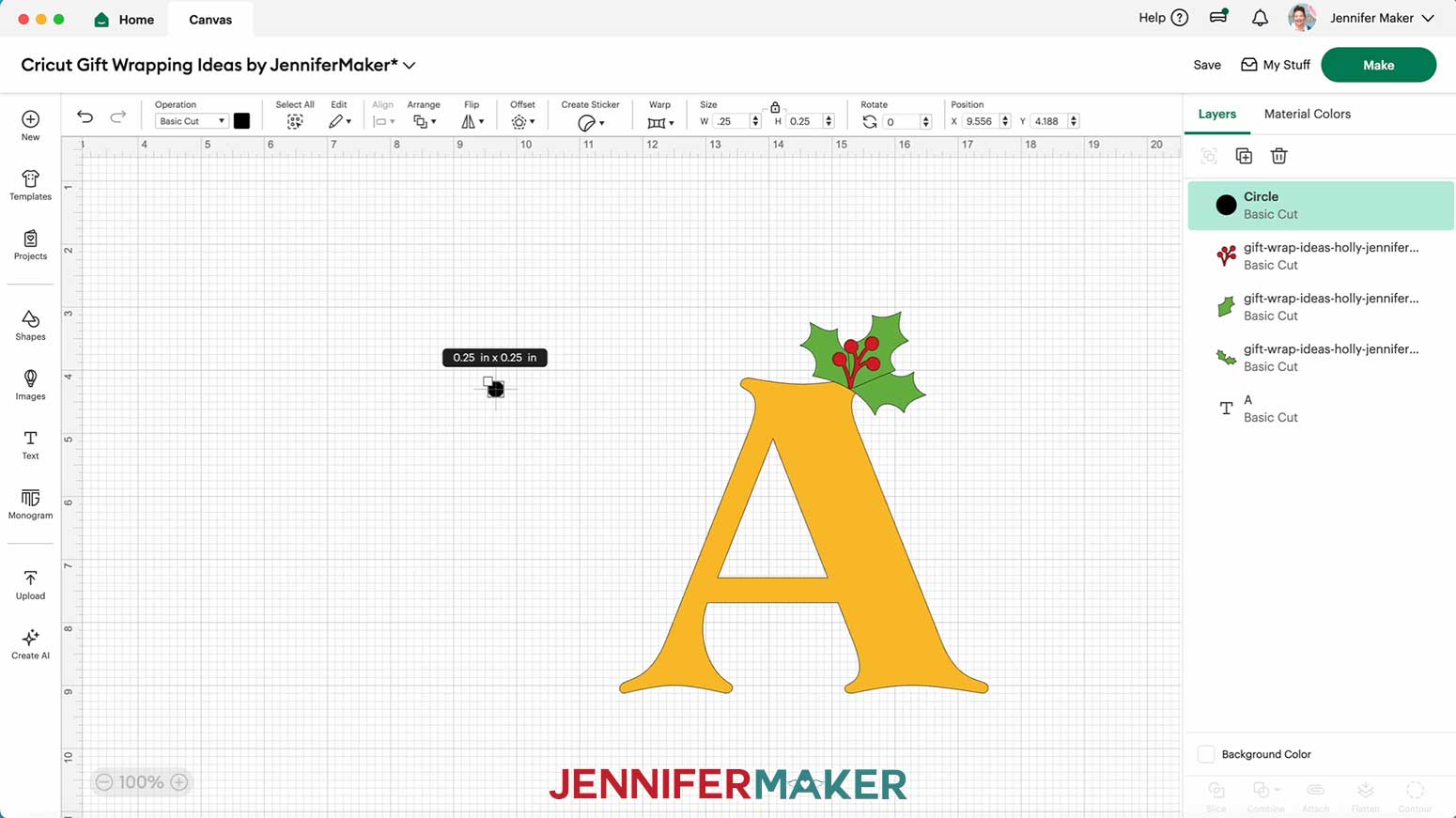Screen dimensions: 1456x818
Task: Click the Height size input field
Action: (804, 121)
